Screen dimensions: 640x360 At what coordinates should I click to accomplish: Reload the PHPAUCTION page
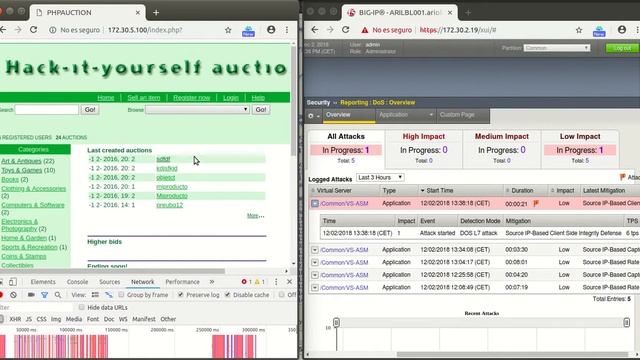34,30
